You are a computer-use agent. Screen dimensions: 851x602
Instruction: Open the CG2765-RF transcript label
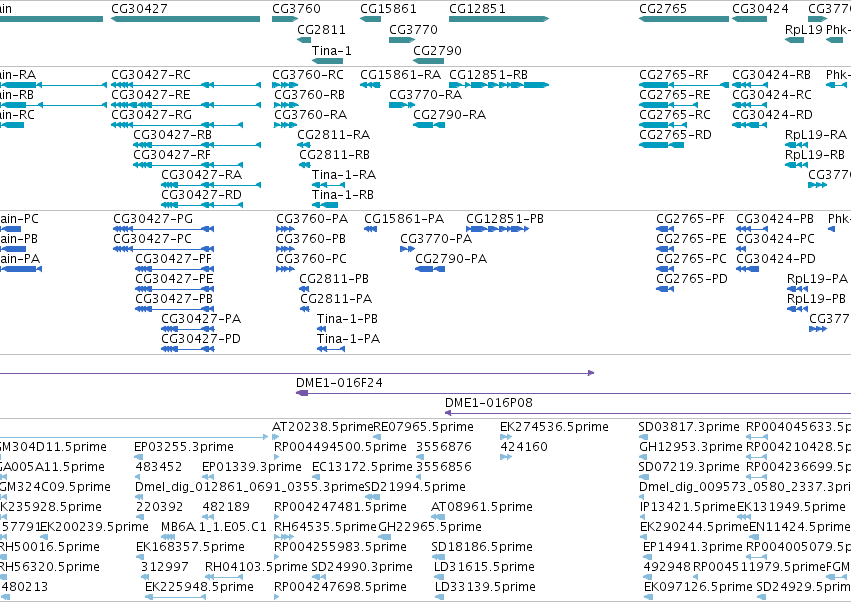click(x=674, y=74)
